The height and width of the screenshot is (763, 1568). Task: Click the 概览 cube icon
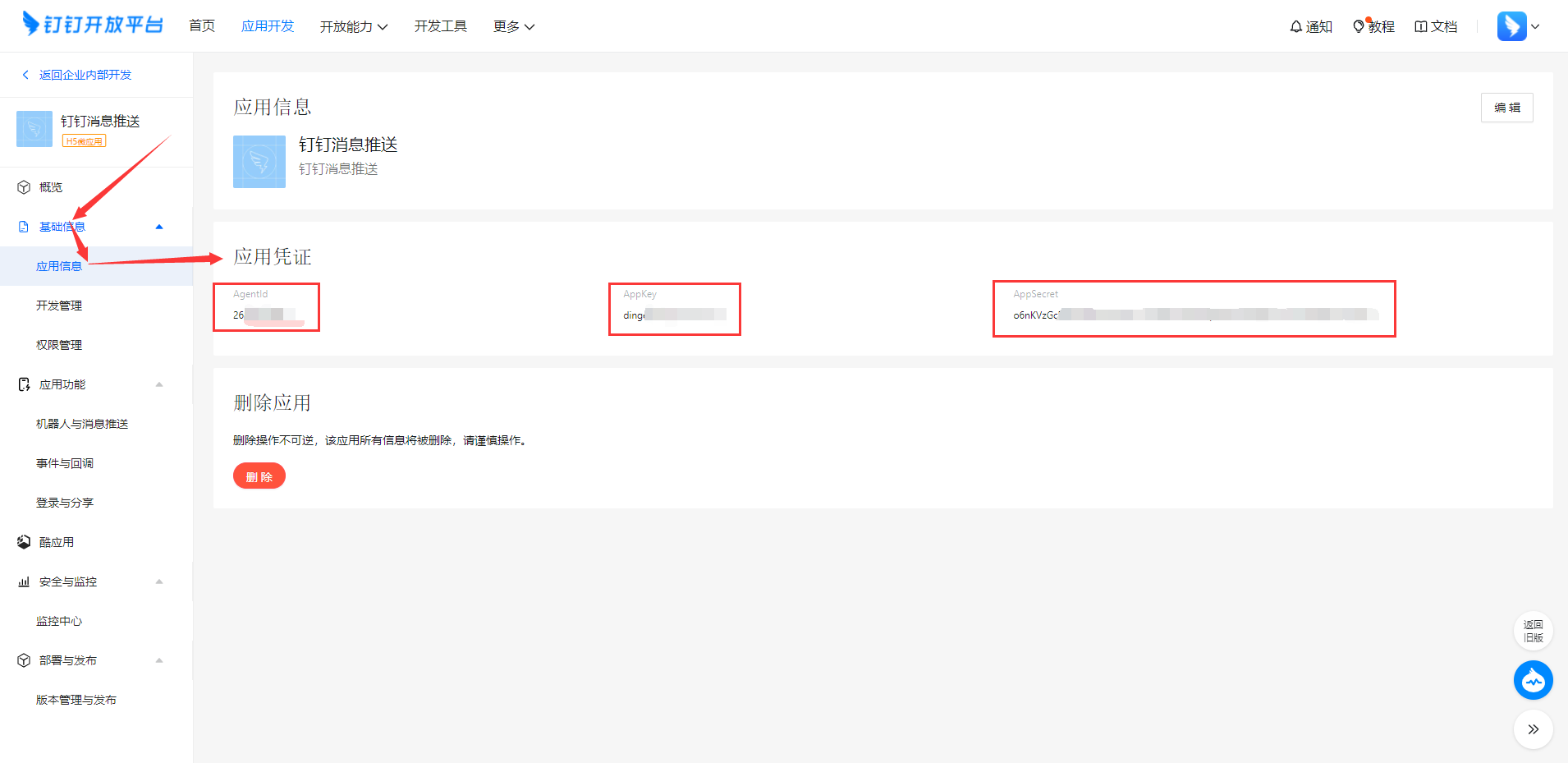(24, 187)
